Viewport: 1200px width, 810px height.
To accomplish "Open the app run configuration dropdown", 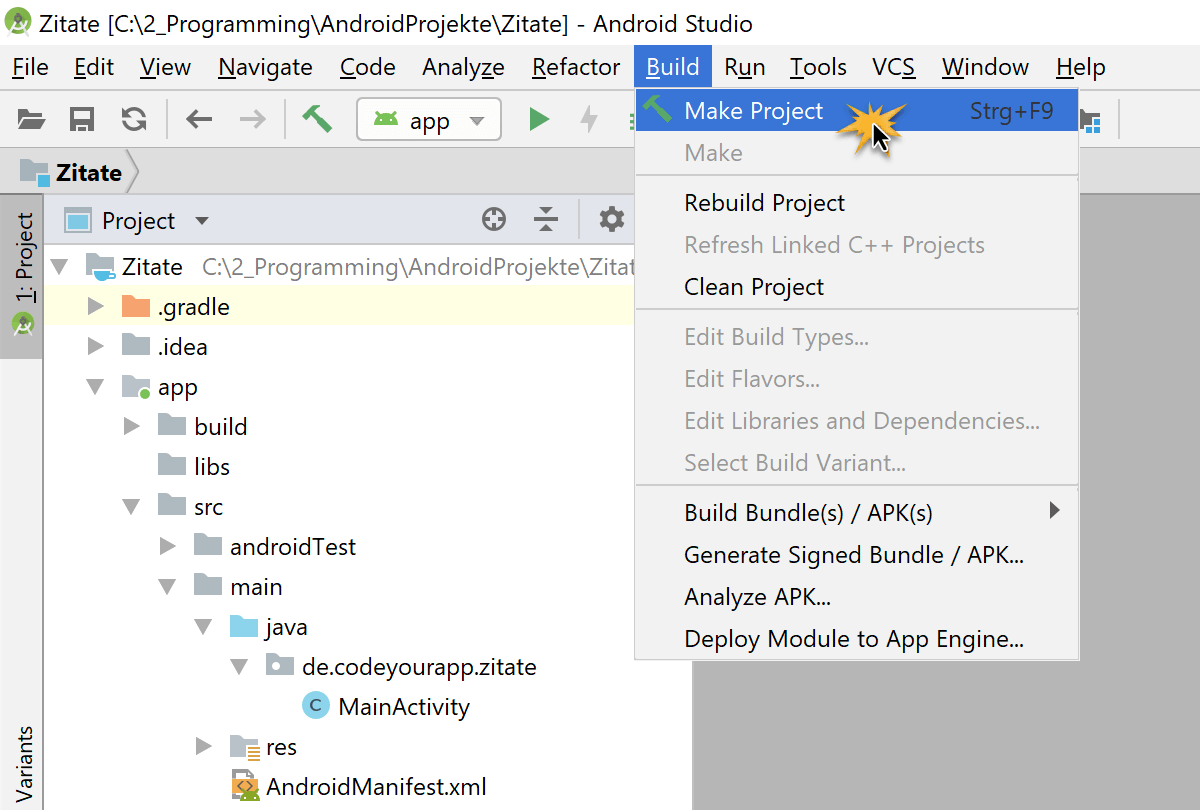I will tap(428, 120).
